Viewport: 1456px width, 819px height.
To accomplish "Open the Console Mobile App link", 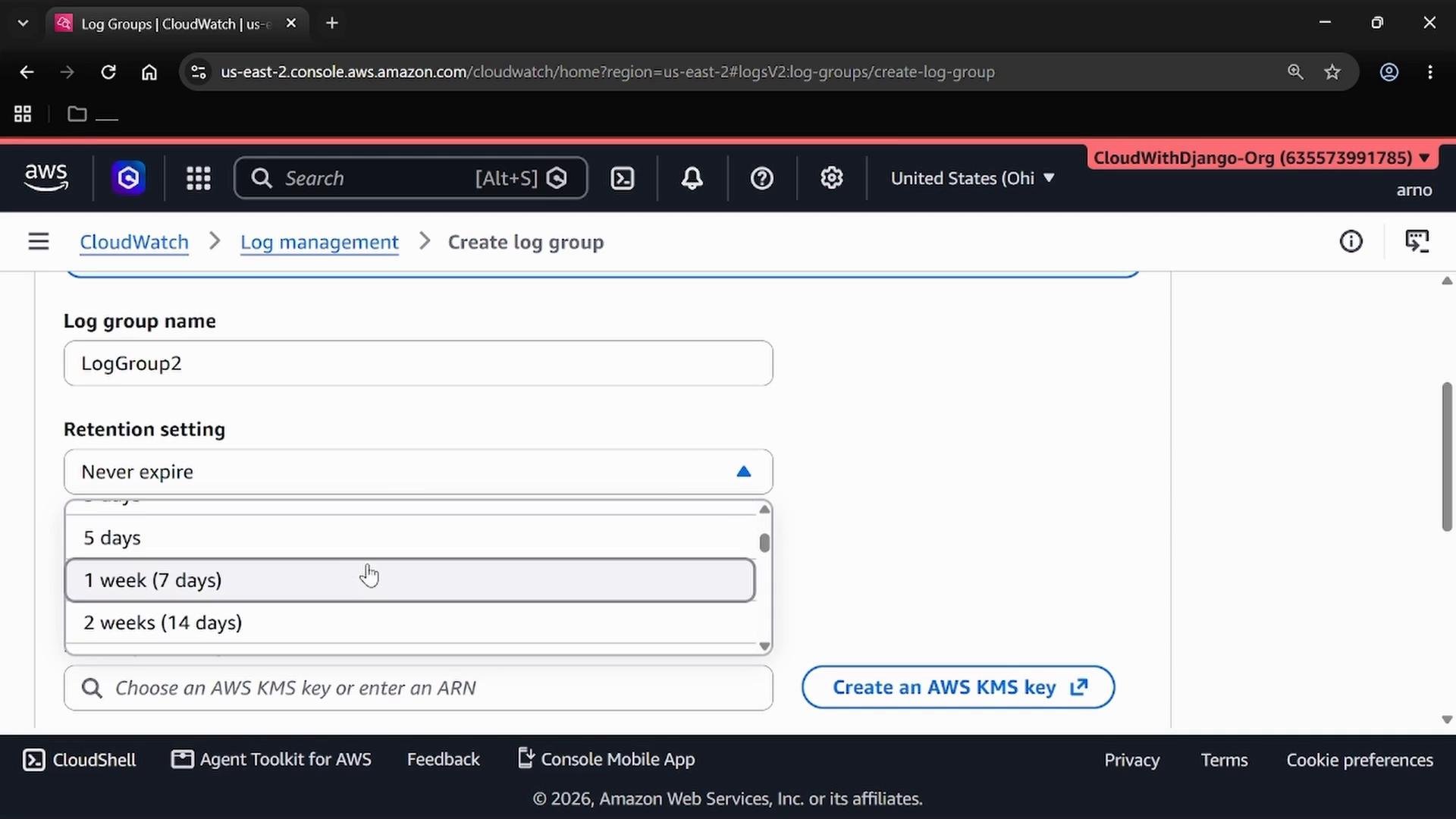I will click(x=606, y=759).
